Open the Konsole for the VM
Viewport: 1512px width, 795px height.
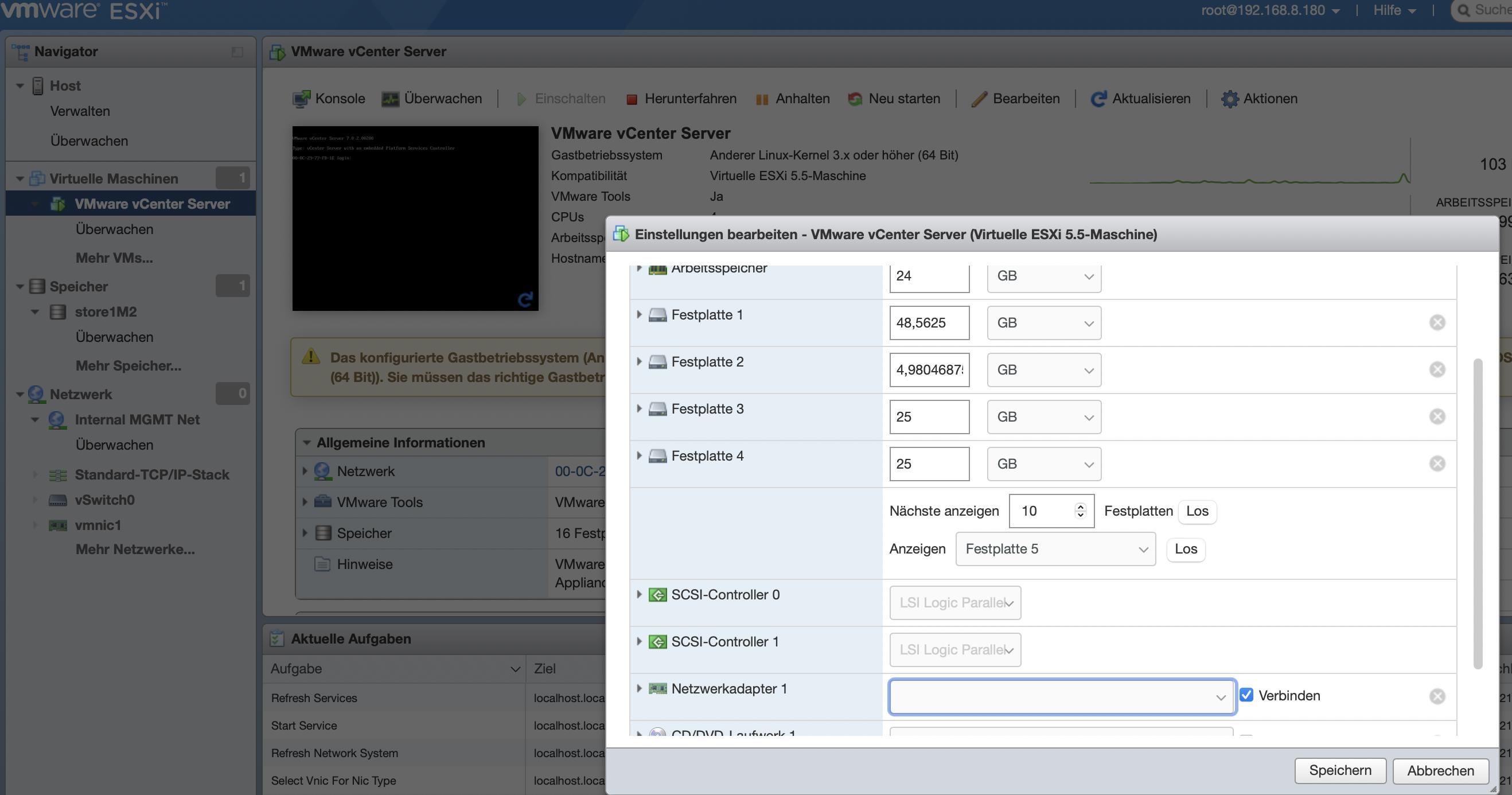pos(302,98)
